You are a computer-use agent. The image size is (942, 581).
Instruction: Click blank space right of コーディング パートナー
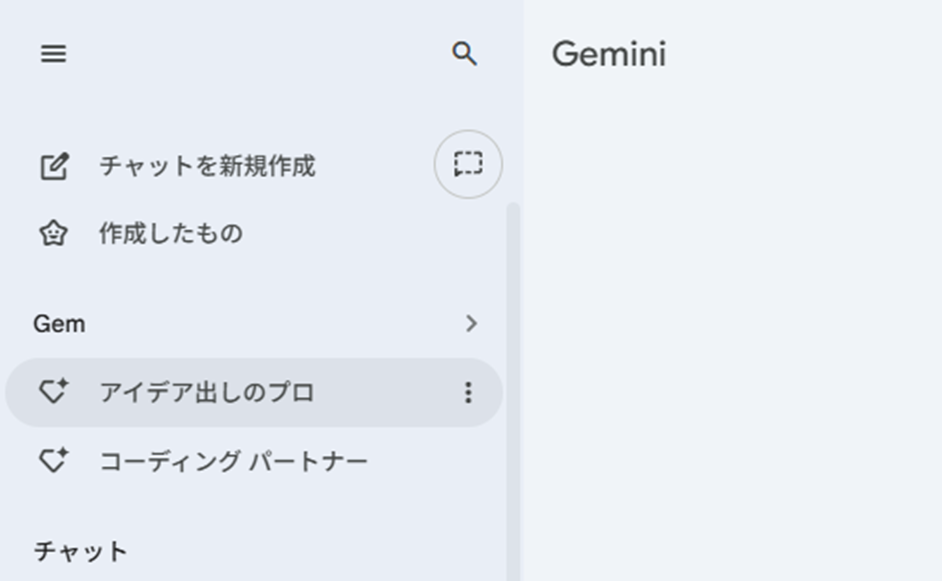(x=440, y=461)
